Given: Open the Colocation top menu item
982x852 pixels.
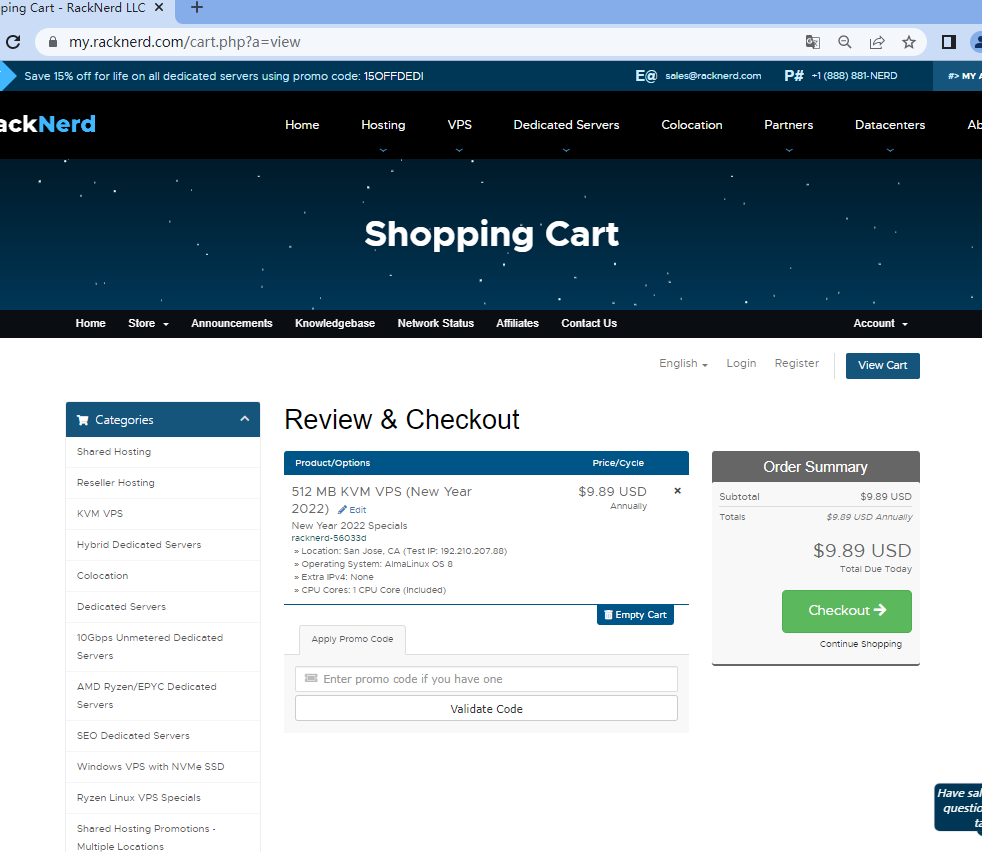Looking at the screenshot, I should [691, 125].
